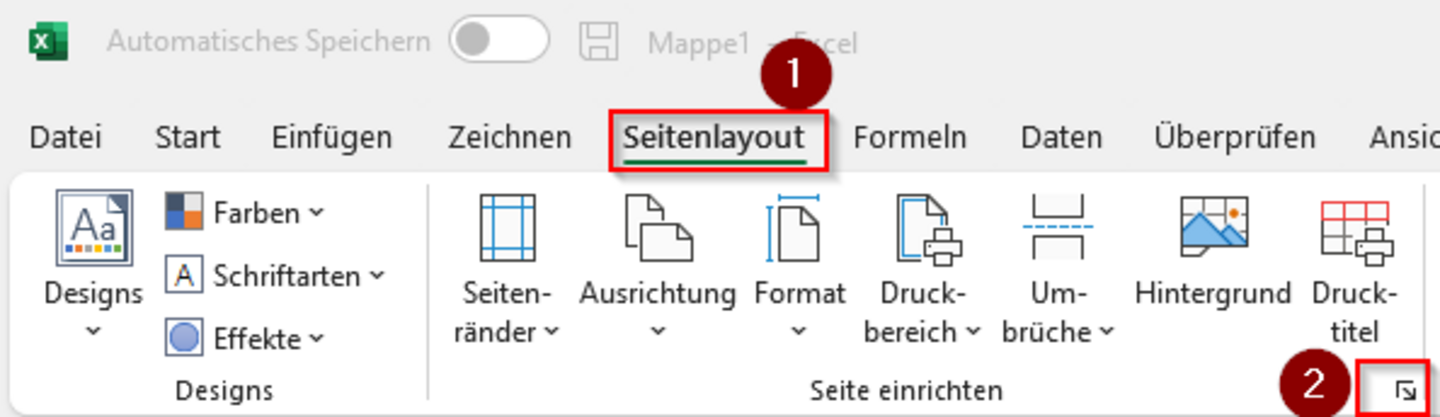Expand the Schriftarten fonts dropdown
Screen dimensions: 1440x417
275,276
